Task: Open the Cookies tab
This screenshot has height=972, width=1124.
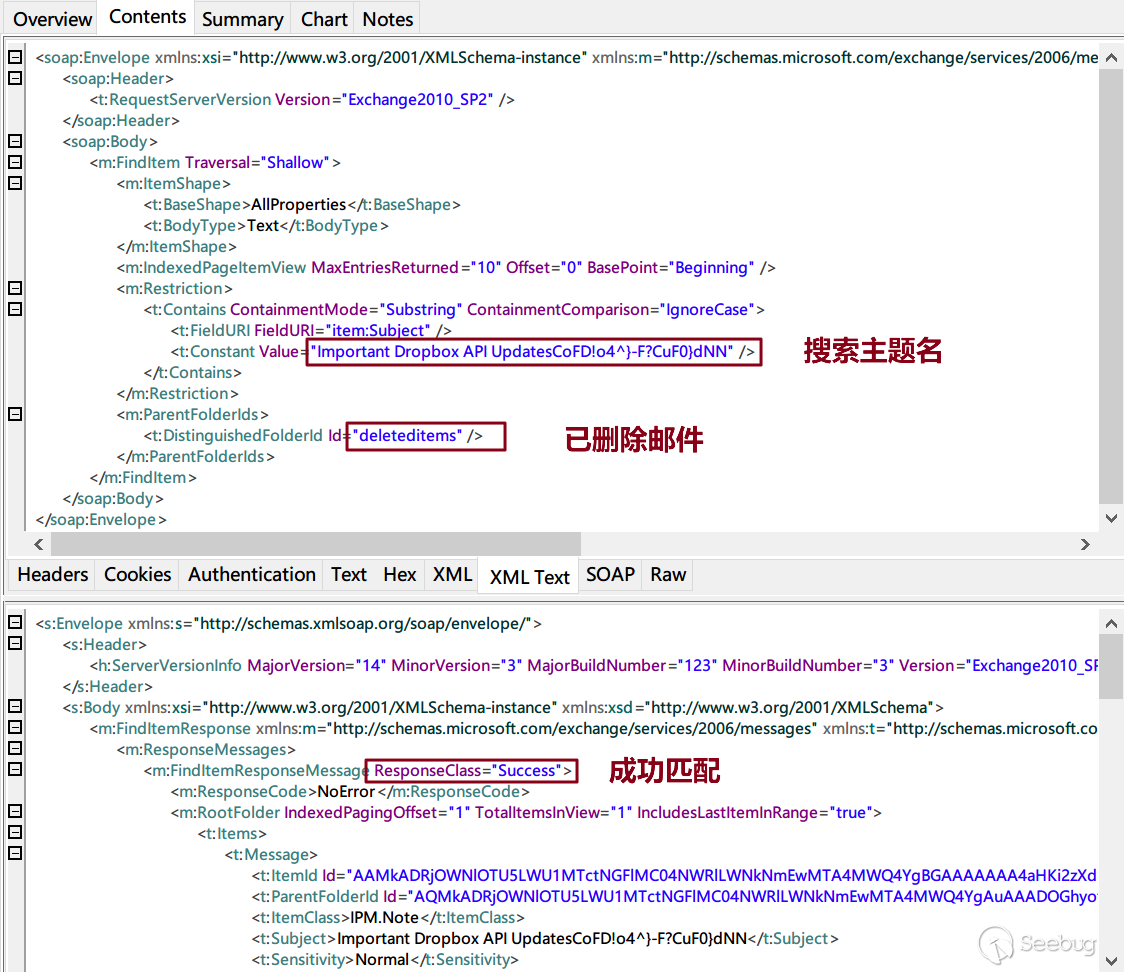Action: click(138, 574)
